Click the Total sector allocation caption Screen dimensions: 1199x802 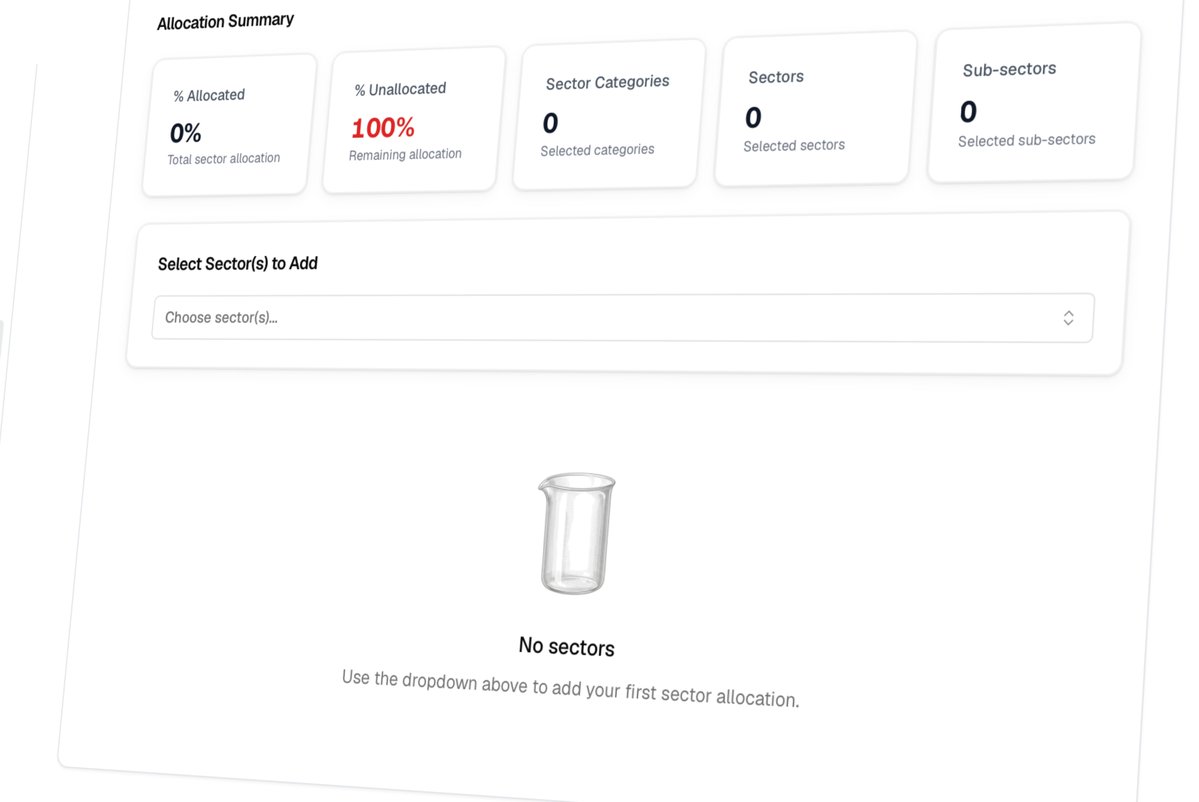click(x=224, y=159)
